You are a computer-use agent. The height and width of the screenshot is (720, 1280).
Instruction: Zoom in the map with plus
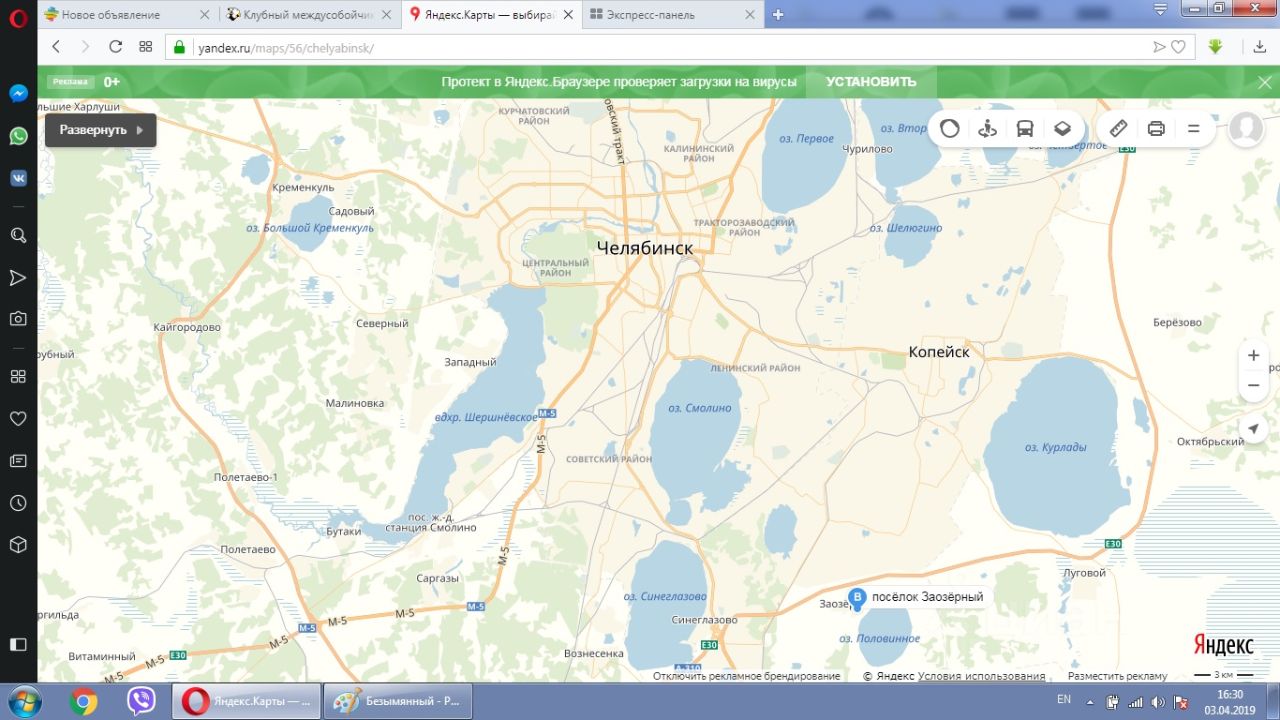[1253, 355]
